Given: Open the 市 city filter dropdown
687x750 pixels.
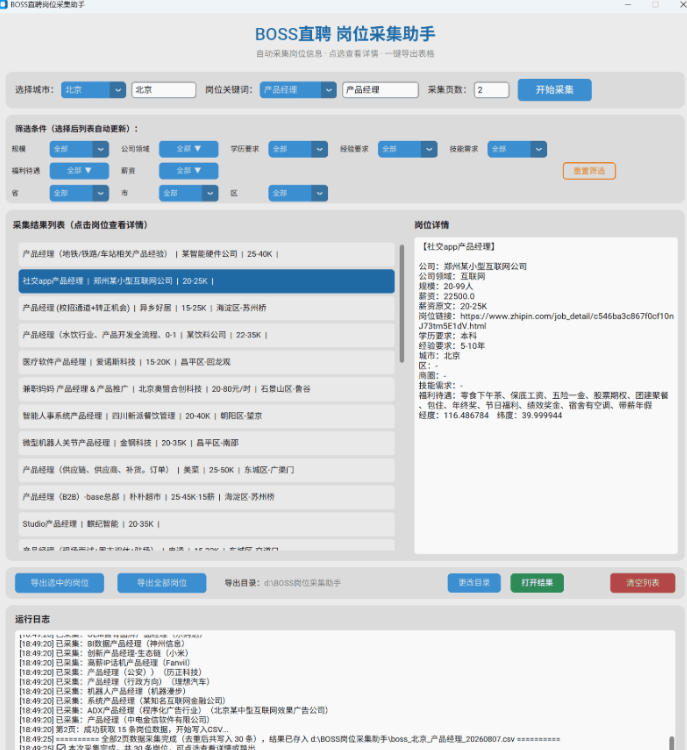Looking at the screenshot, I should click(188, 193).
